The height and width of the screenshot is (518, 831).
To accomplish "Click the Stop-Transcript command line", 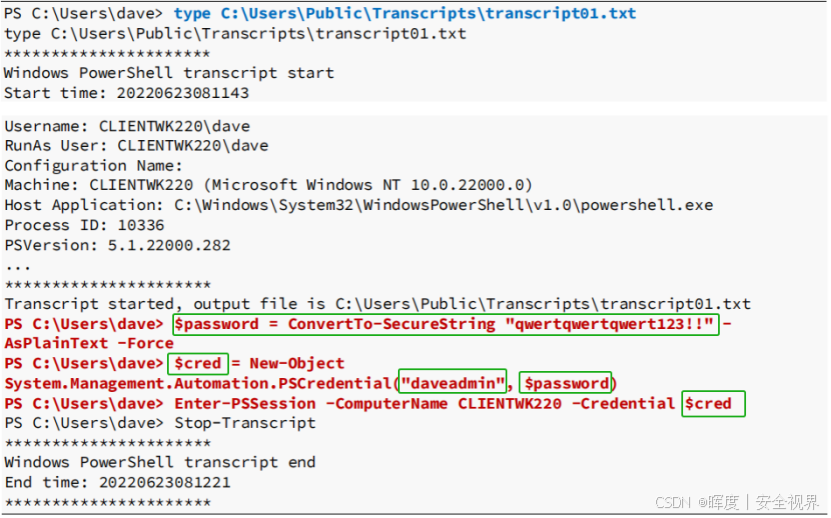I will pos(160,423).
